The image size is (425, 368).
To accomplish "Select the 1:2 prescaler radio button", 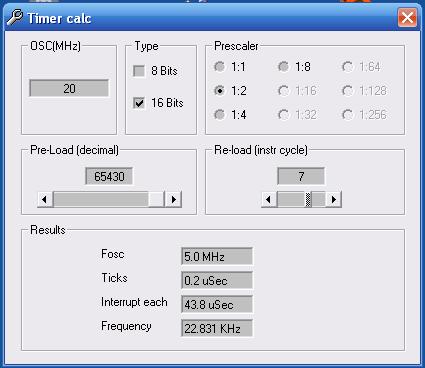I will 219,90.
